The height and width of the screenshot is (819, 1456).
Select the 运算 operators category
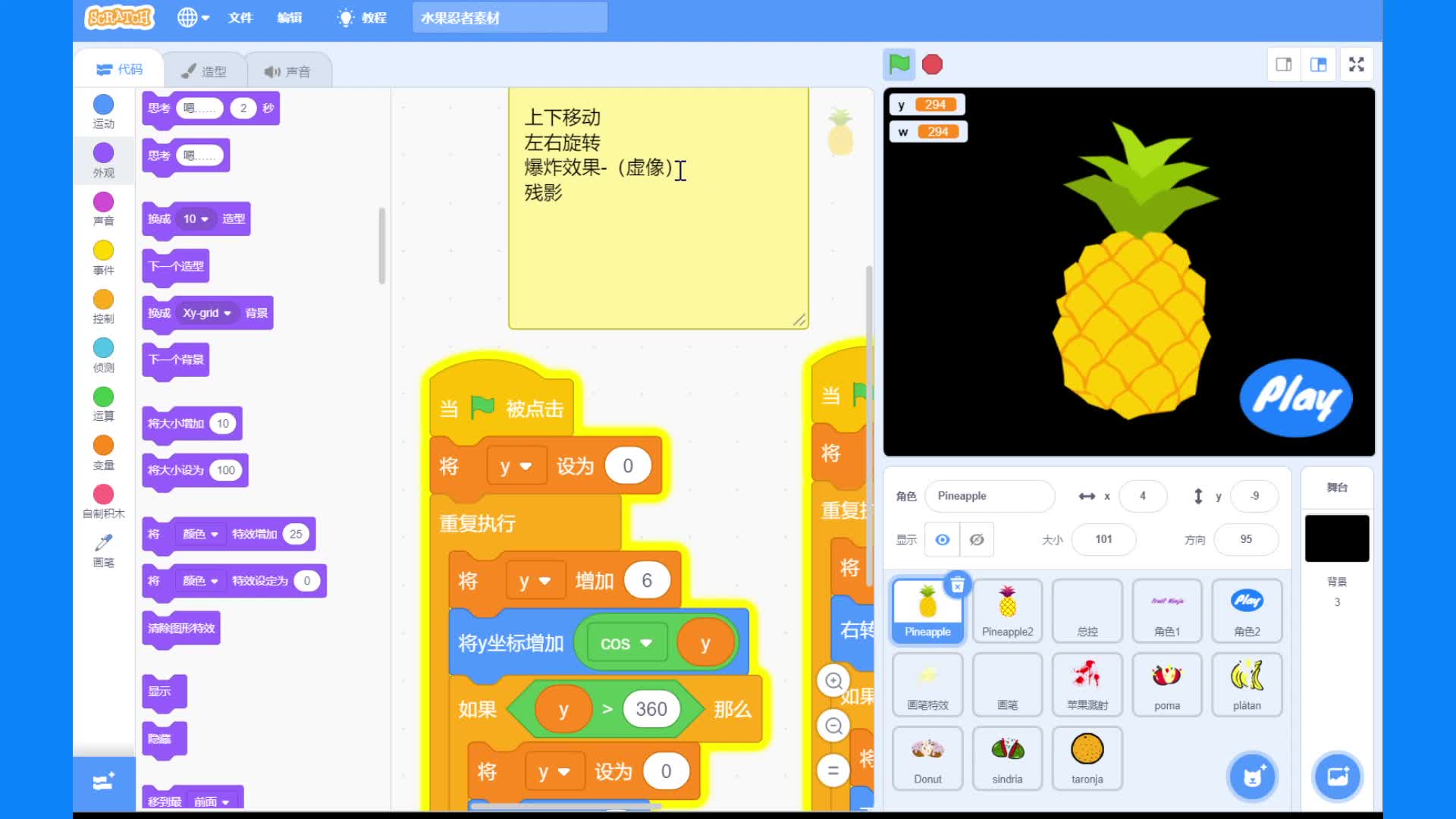[x=103, y=404]
